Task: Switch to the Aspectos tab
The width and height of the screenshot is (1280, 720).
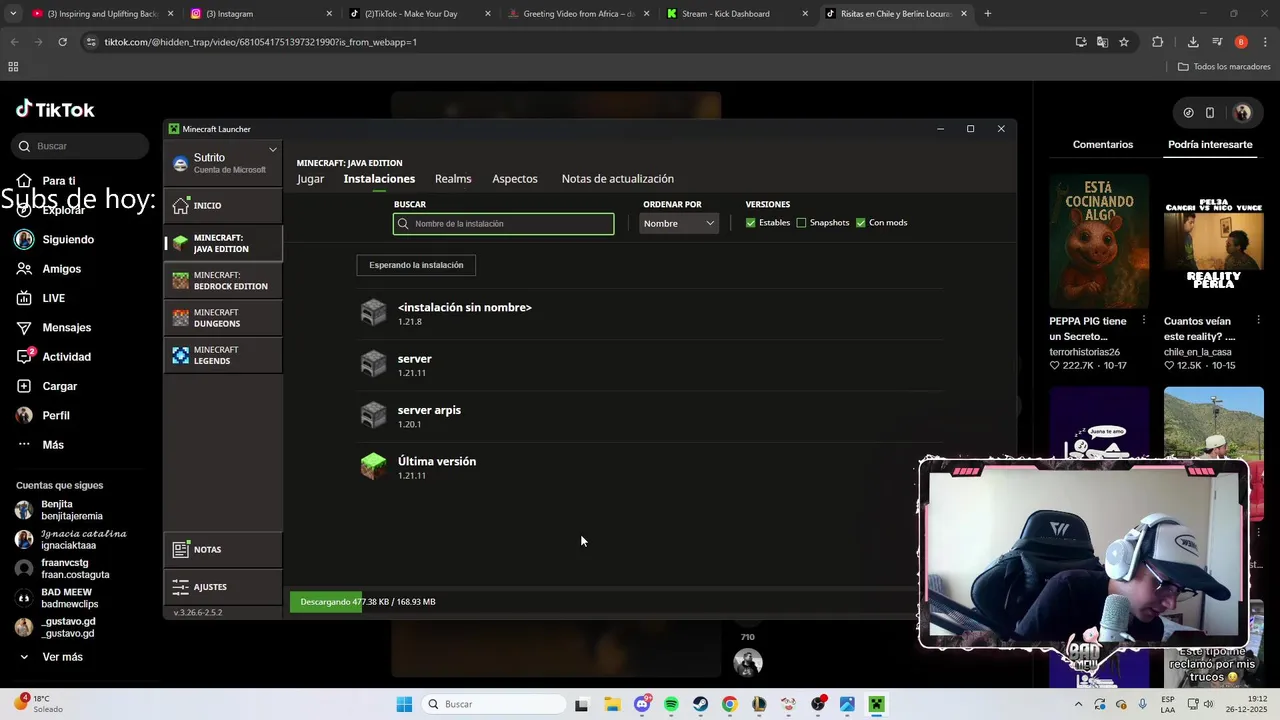Action: tap(515, 179)
